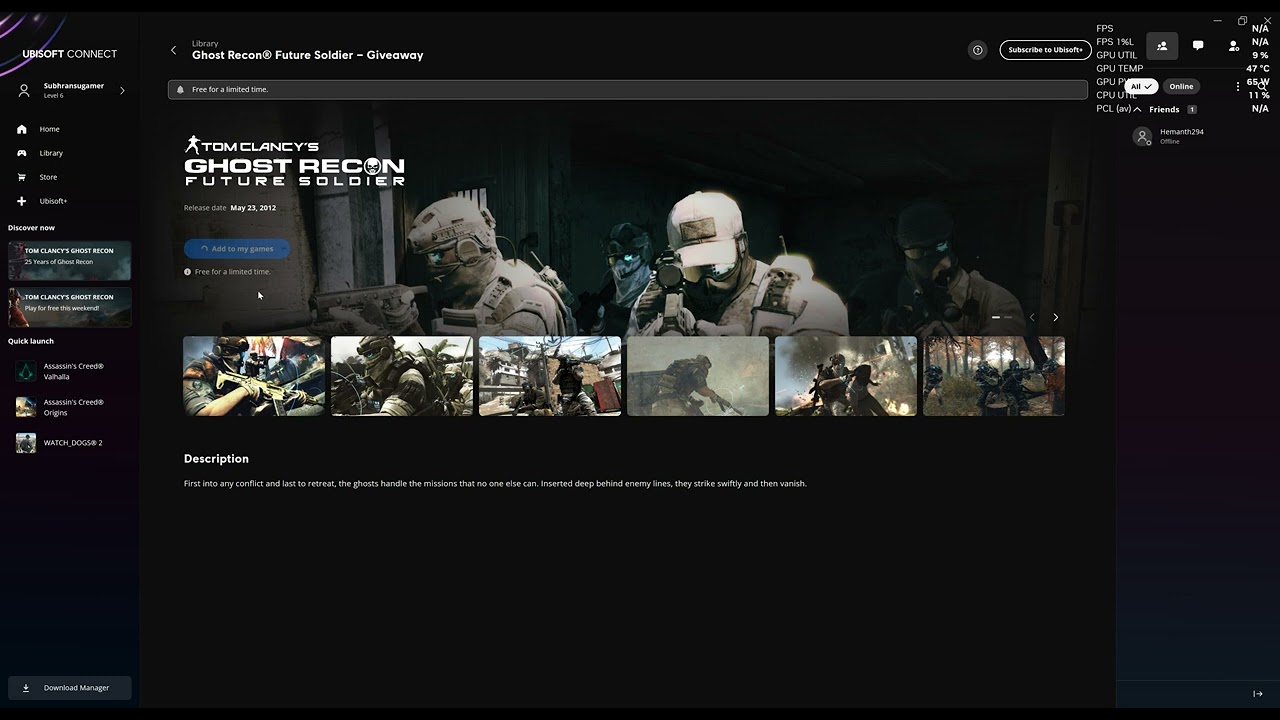Click the Ubisoft Connect logo
Viewport: 1280px width, 720px height.
69,54
